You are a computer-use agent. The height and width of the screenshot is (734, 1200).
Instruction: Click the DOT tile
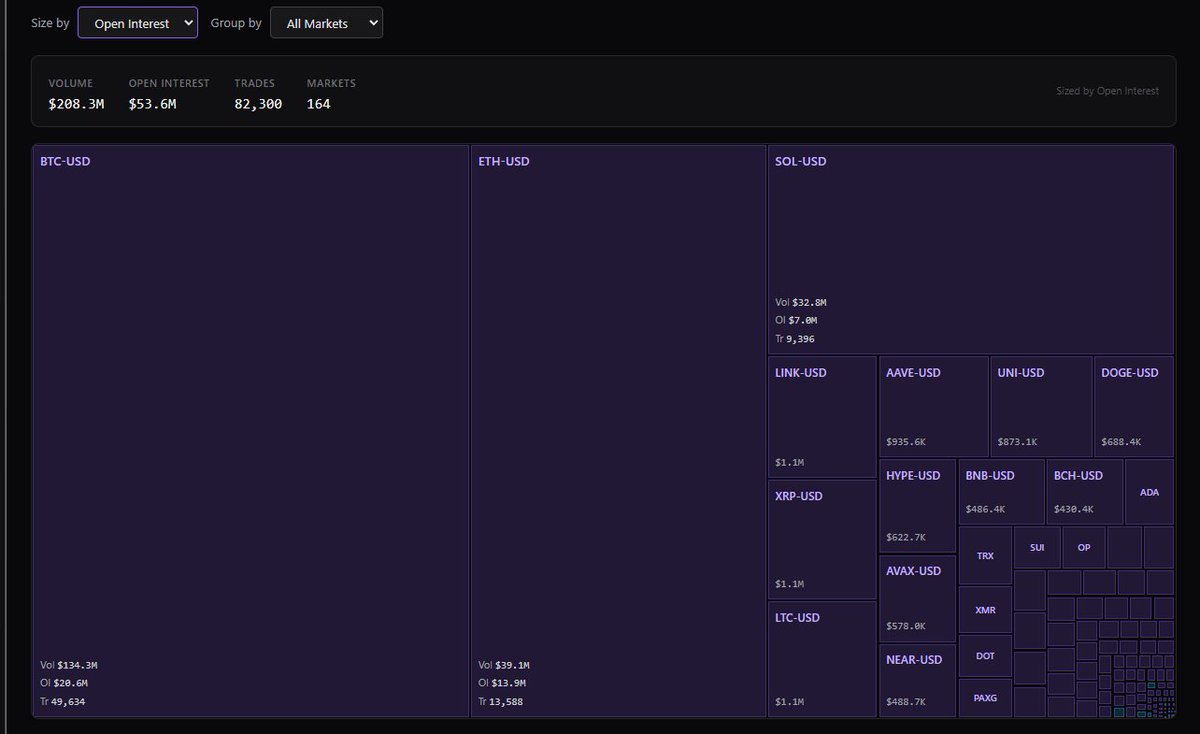[985, 656]
